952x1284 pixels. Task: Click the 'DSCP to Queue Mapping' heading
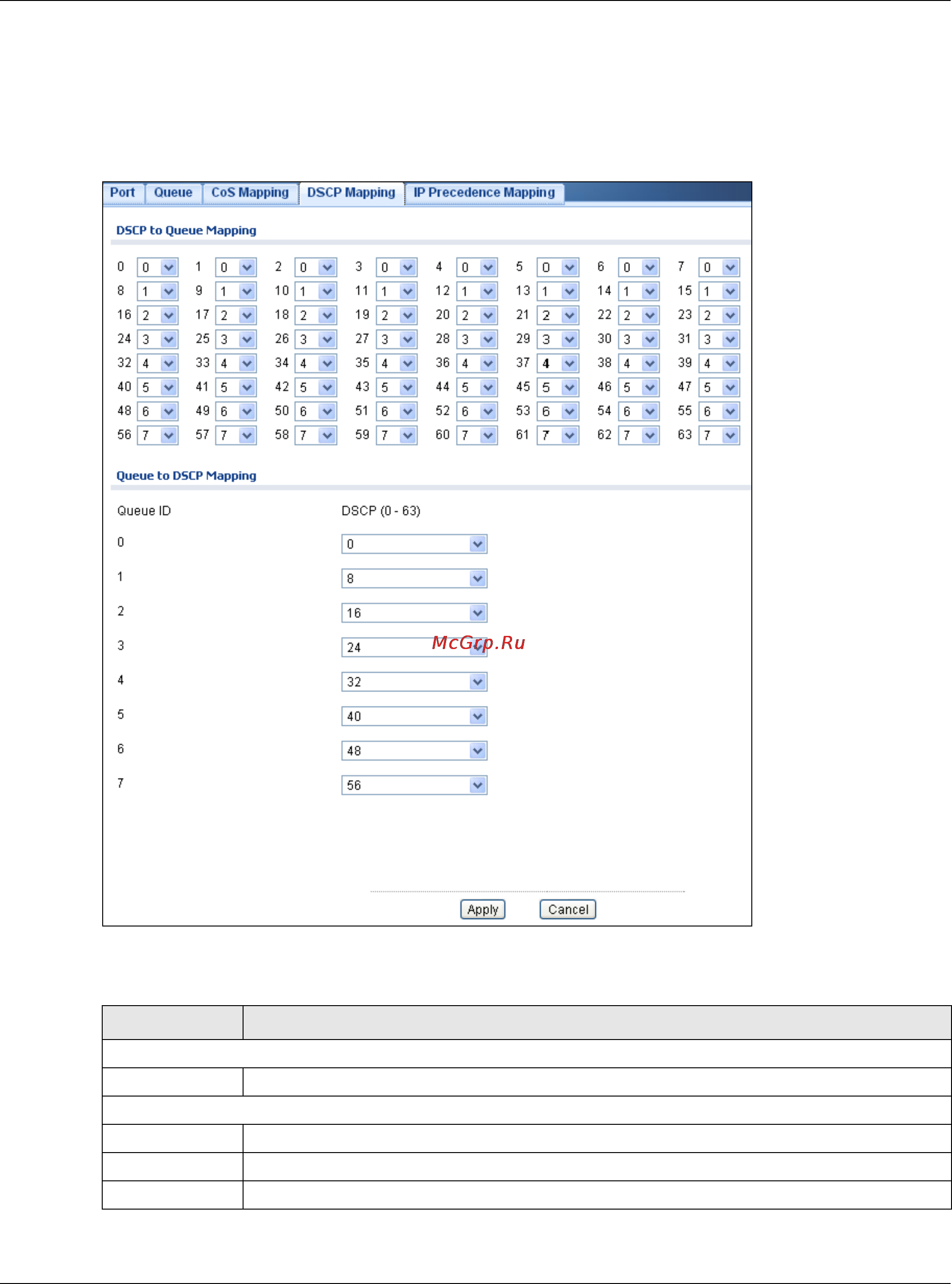tap(186, 230)
